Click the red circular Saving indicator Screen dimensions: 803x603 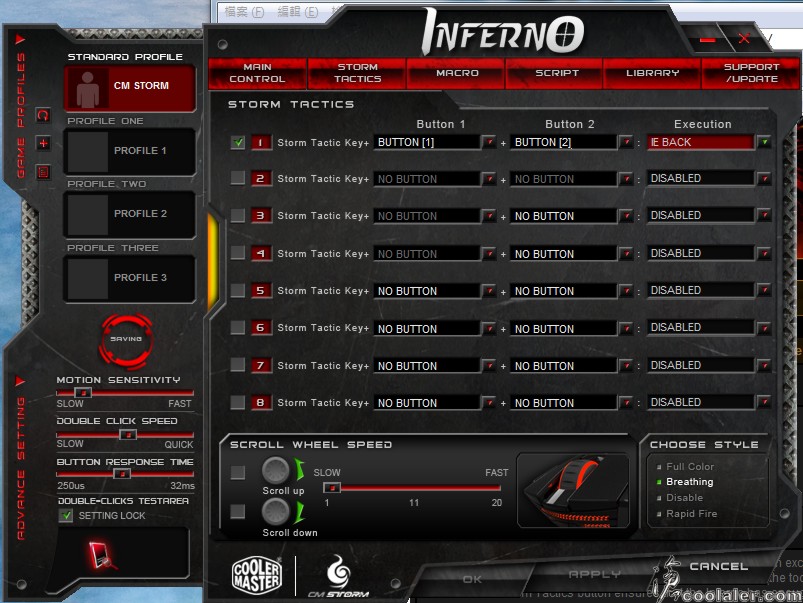click(126, 339)
